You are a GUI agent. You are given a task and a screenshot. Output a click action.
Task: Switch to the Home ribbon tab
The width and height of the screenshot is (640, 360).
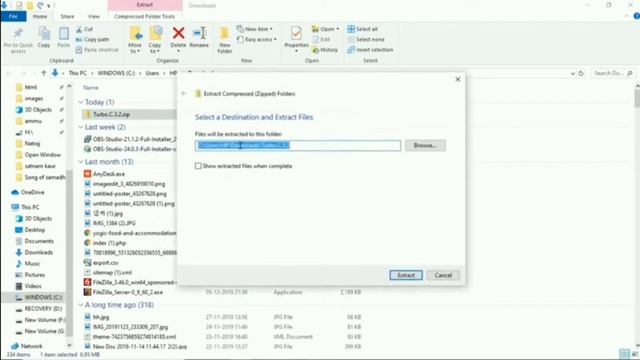[x=40, y=16]
